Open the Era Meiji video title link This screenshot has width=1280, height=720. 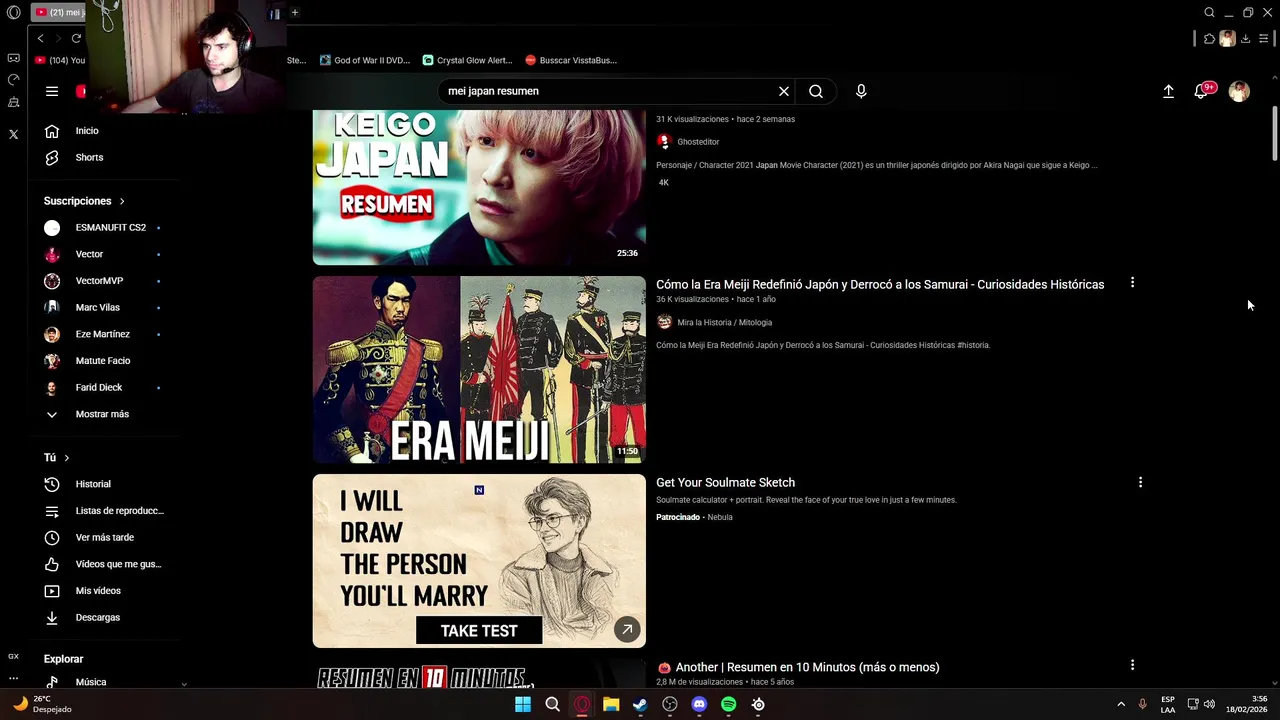[x=880, y=284]
